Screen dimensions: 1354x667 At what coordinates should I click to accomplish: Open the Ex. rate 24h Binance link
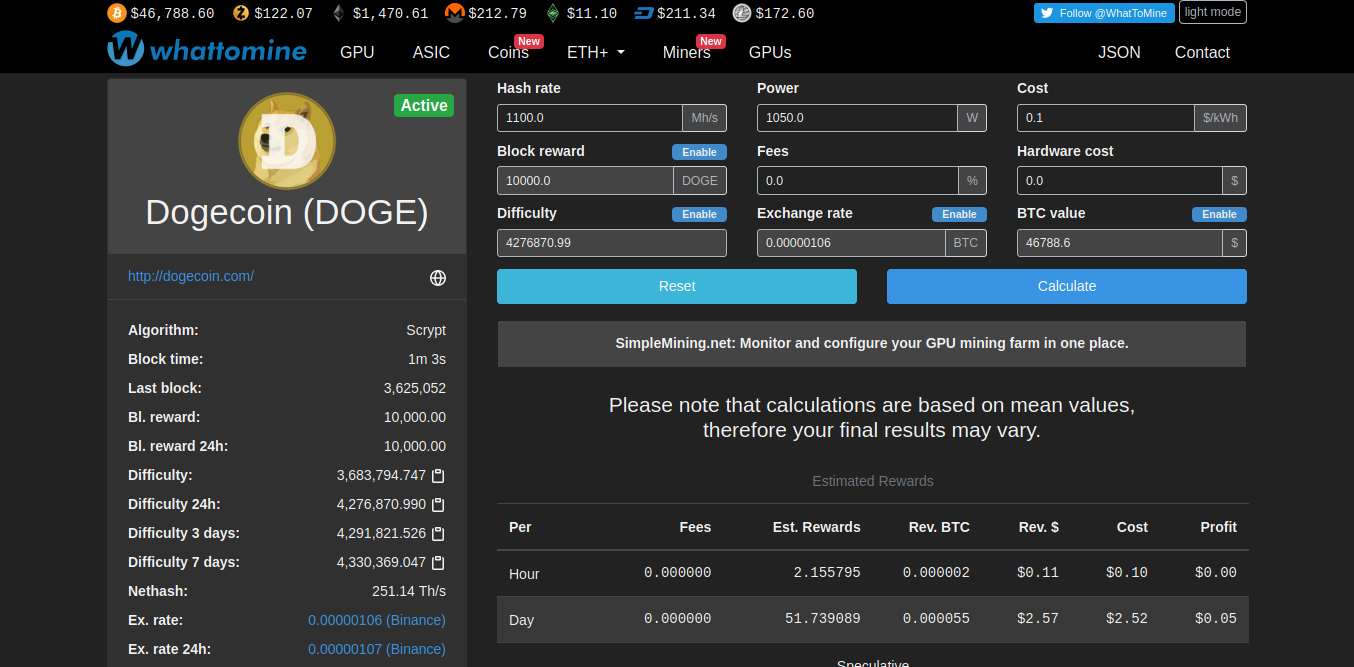pyautogui.click(x=377, y=649)
